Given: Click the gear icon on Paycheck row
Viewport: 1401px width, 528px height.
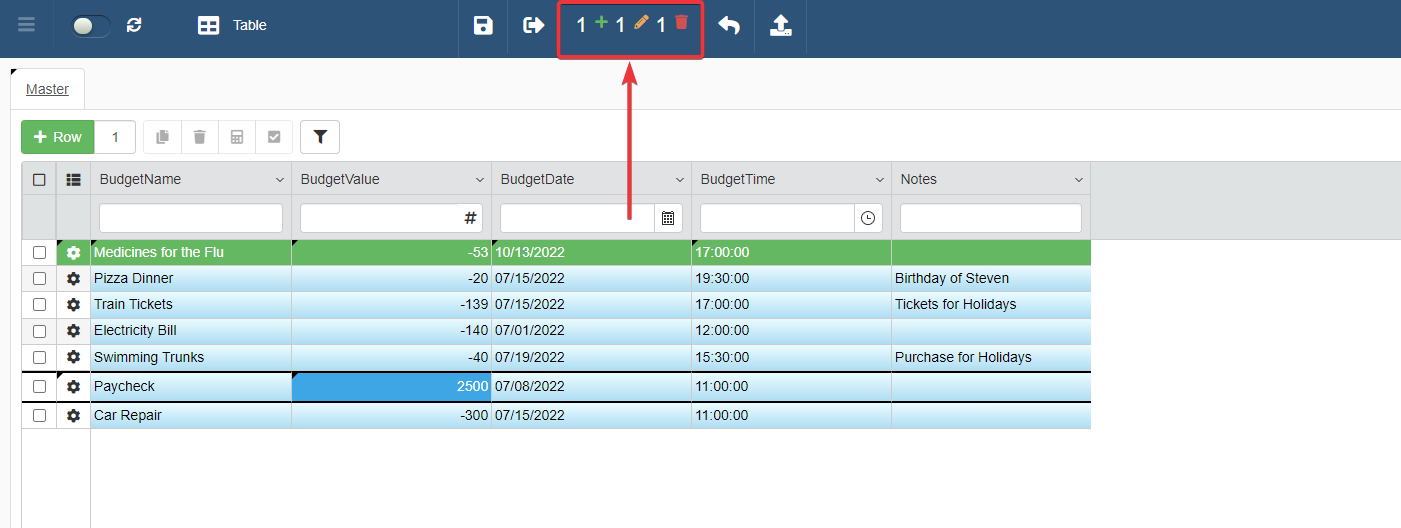Looking at the screenshot, I should tap(73, 387).
